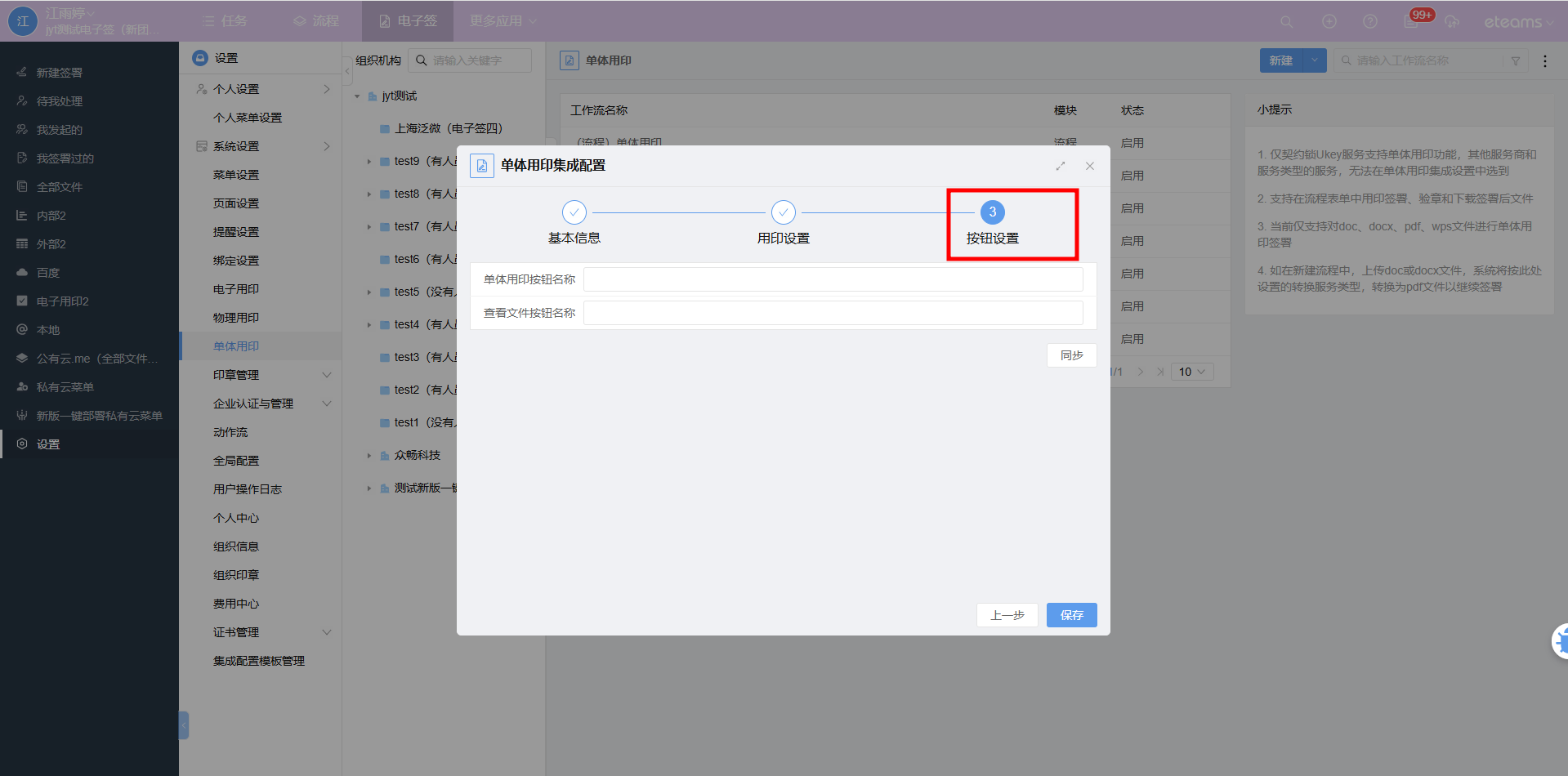Click the filter funnel icon
1568x776 pixels.
1516,60
